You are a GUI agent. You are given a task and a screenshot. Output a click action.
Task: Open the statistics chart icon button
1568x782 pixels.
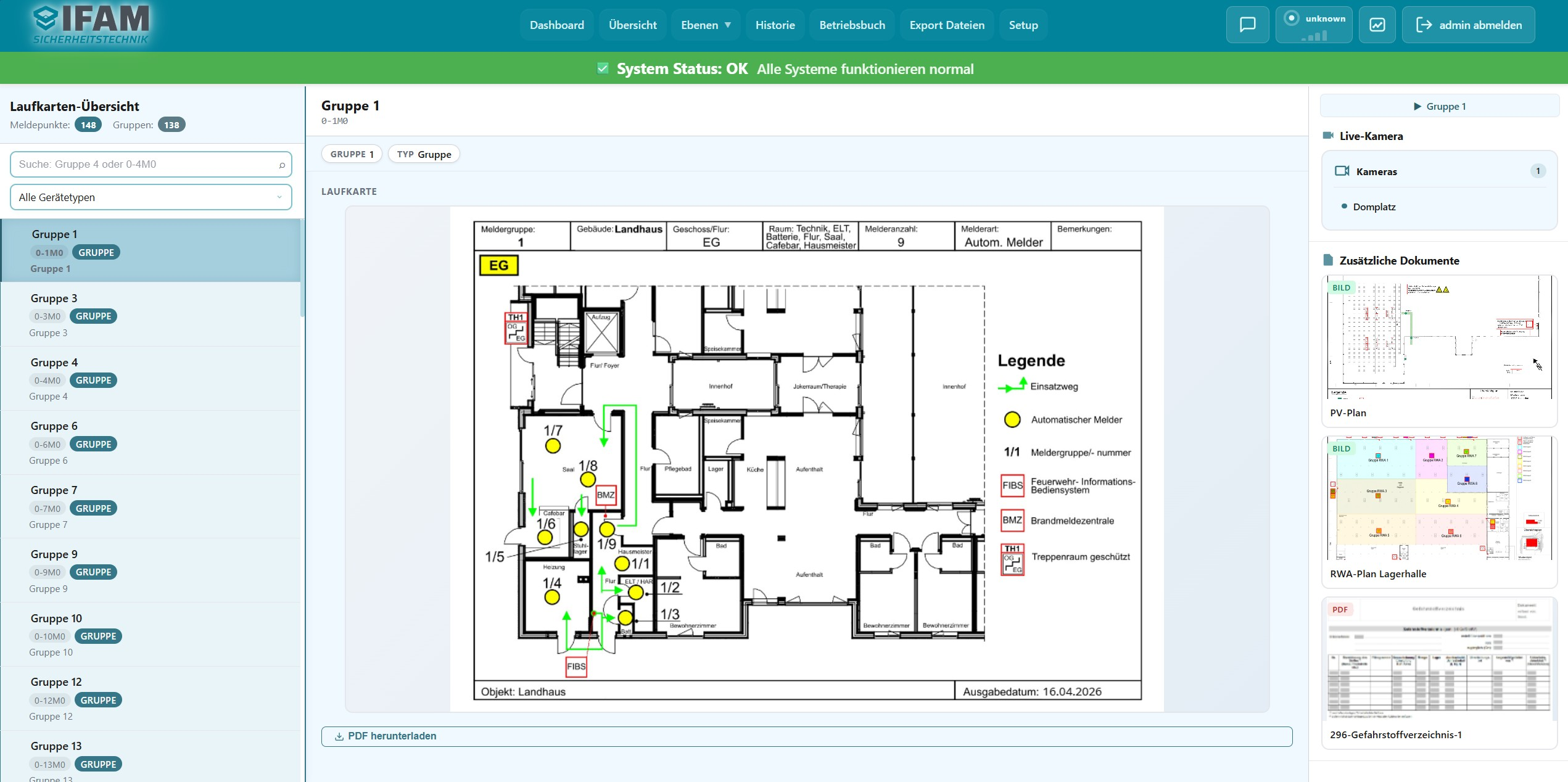[x=1377, y=25]
